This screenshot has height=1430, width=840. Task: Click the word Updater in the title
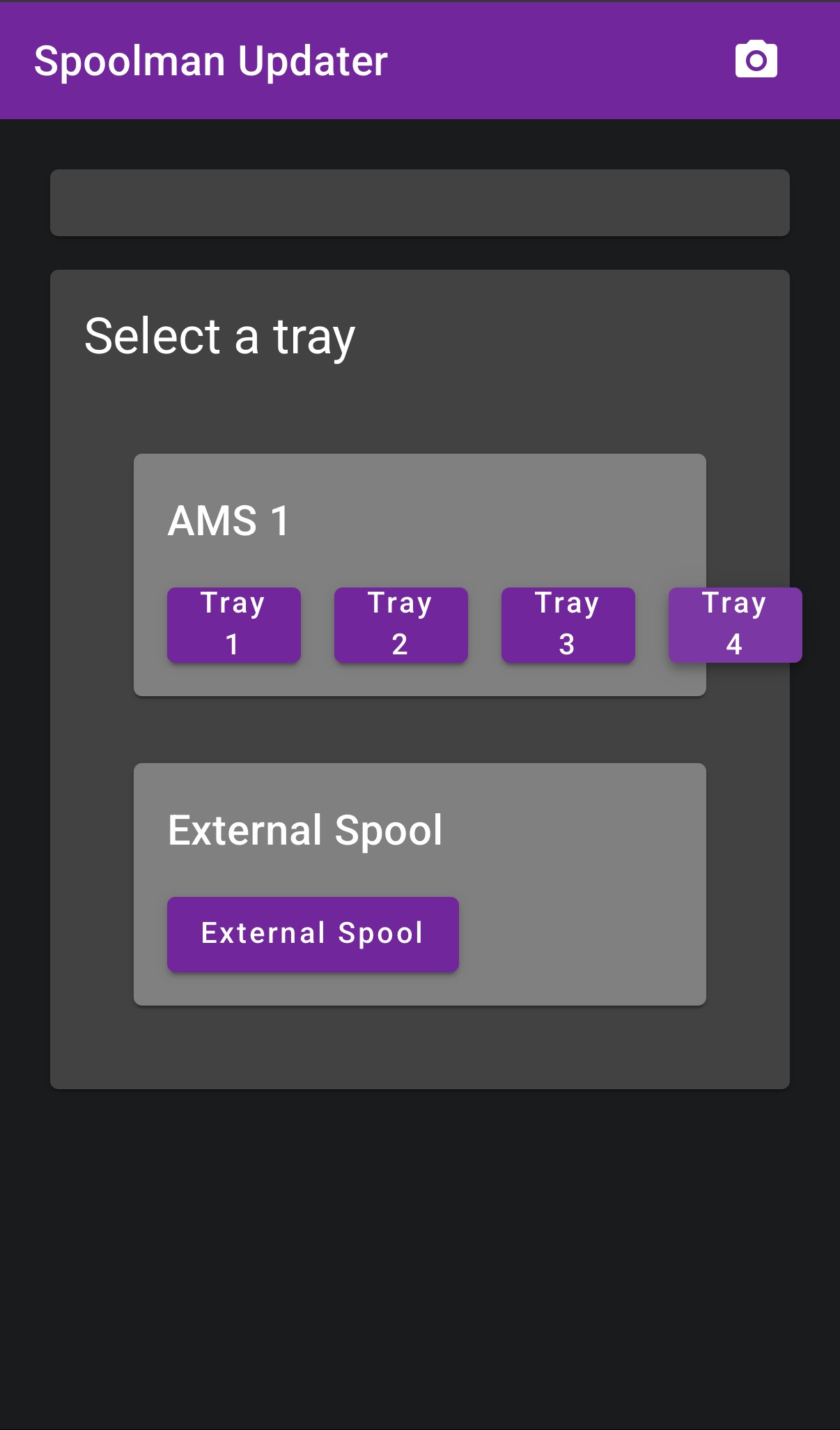[313, 61]
